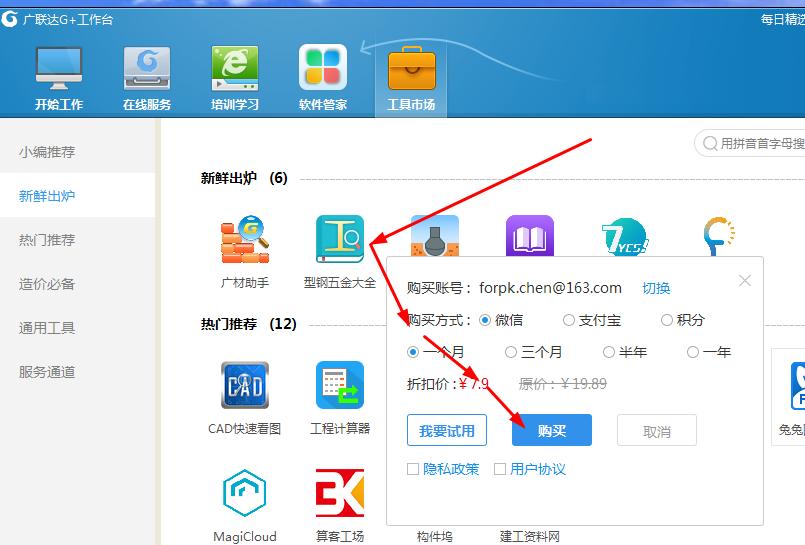The image size is (805, 545).
Task: Open the 在线服务 icon
Action: (x=147, y=68)
